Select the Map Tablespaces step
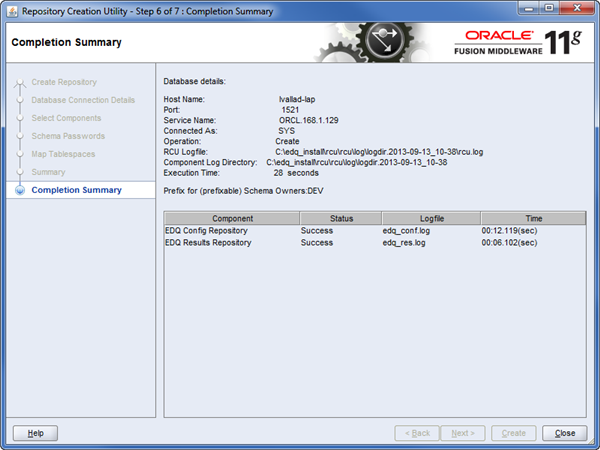The height and width of the screenshot is (450, 600). tap(63, 154)
